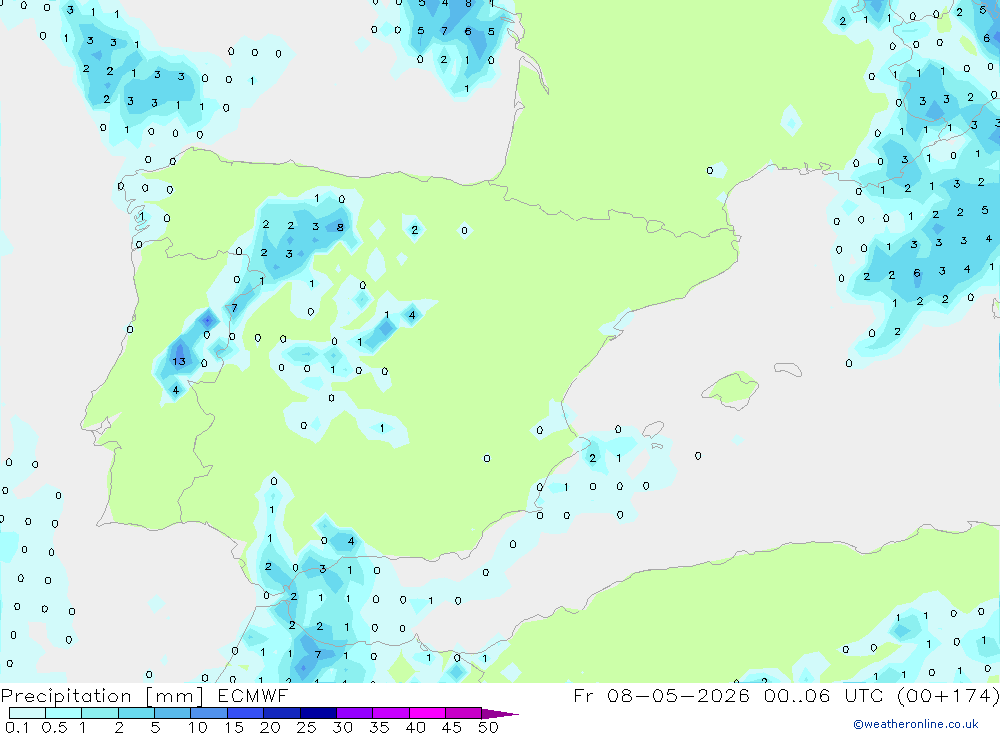
Task: Click the "Fr 08-05-2026 00..06 UTC (00+174)" date label
Action: tap(786, 696)
